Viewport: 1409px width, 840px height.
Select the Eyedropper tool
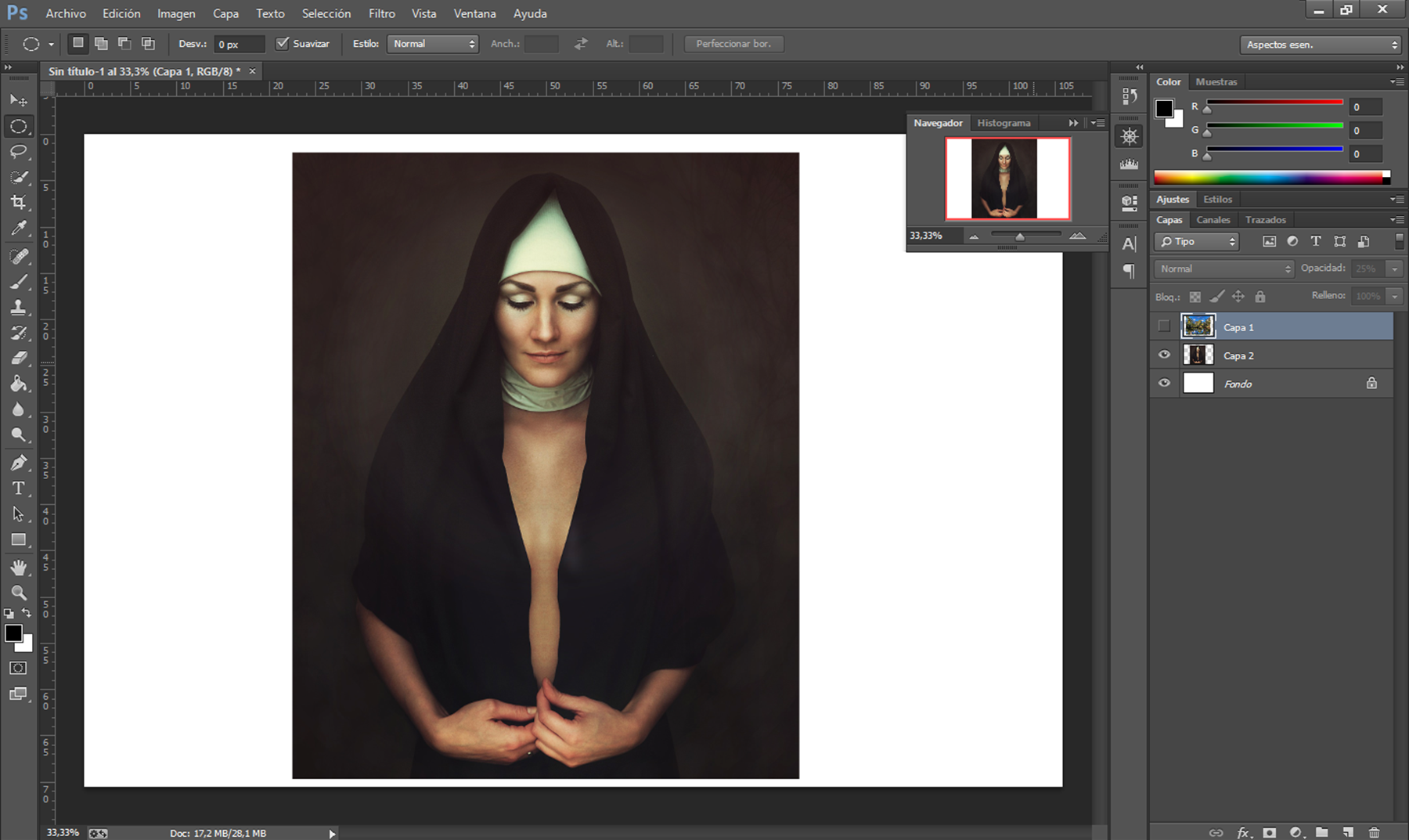[x=19, y=229]
